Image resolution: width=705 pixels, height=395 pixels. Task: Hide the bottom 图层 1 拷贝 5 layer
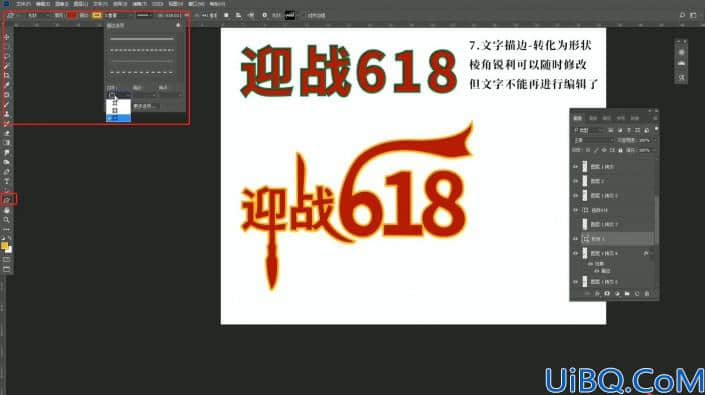(576, 282)
